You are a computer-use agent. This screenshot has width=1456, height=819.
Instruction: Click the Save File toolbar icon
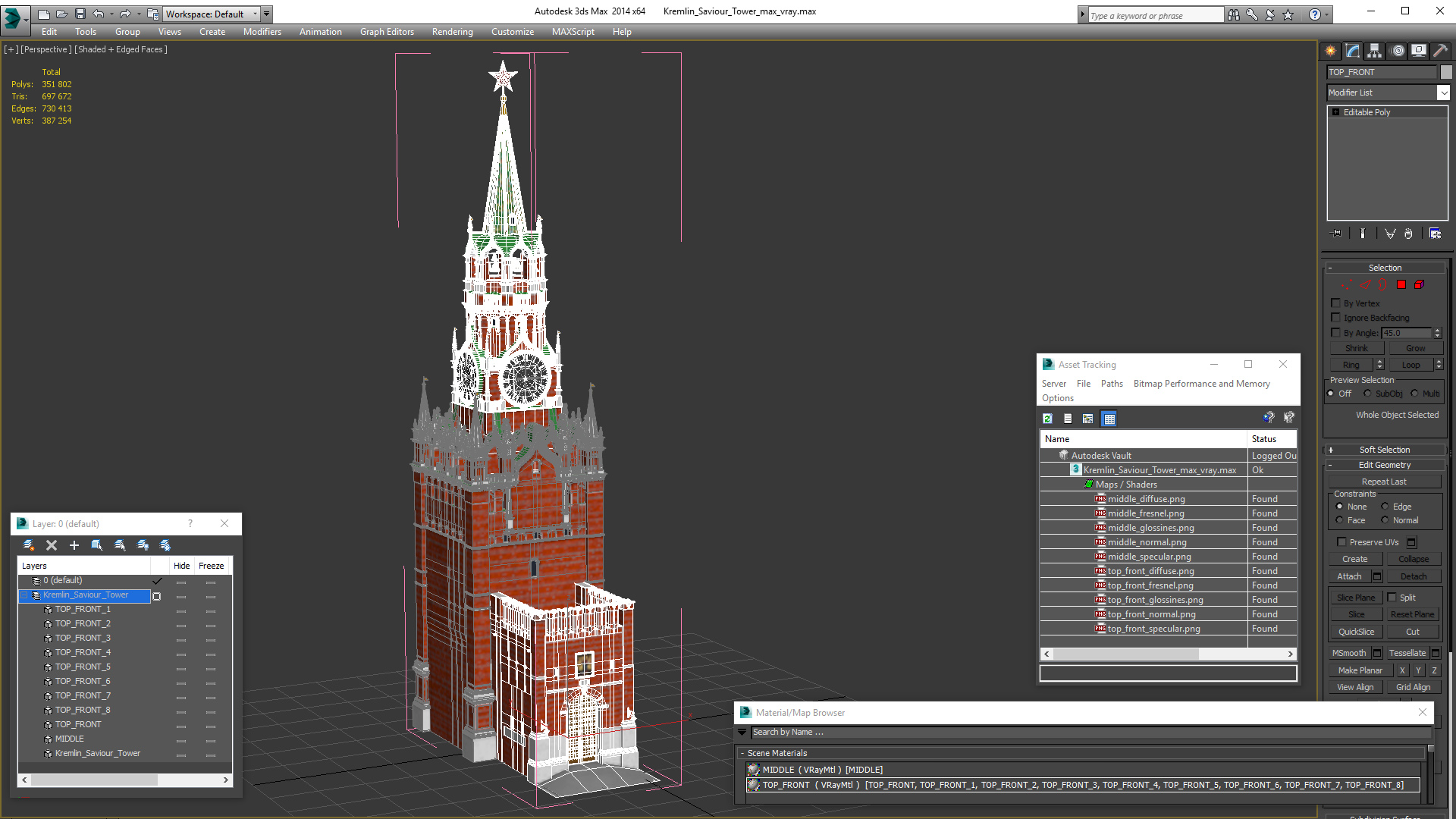80,14
